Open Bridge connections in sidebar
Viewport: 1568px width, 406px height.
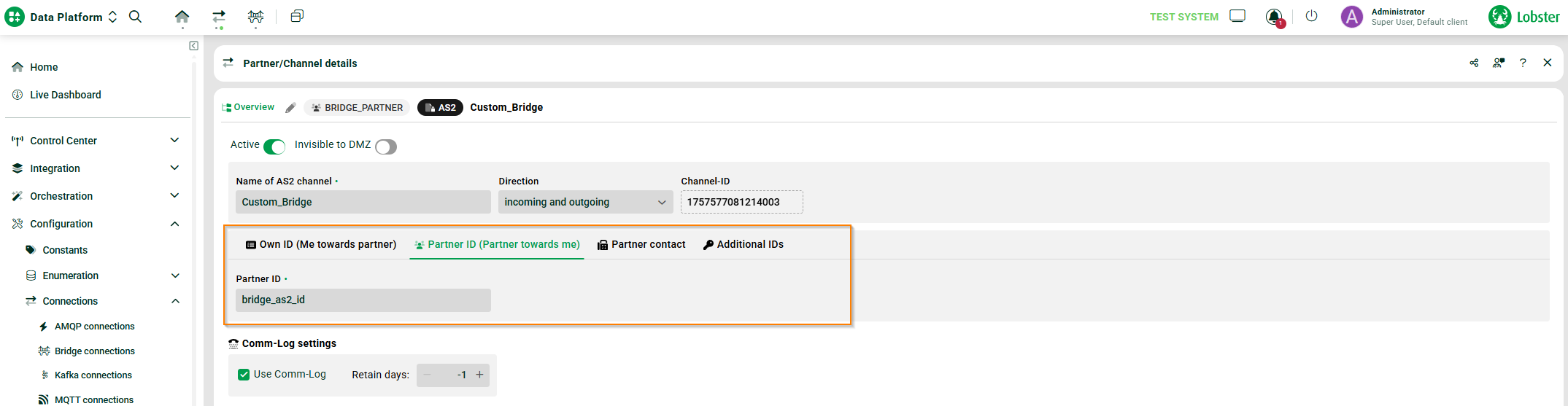94,351
